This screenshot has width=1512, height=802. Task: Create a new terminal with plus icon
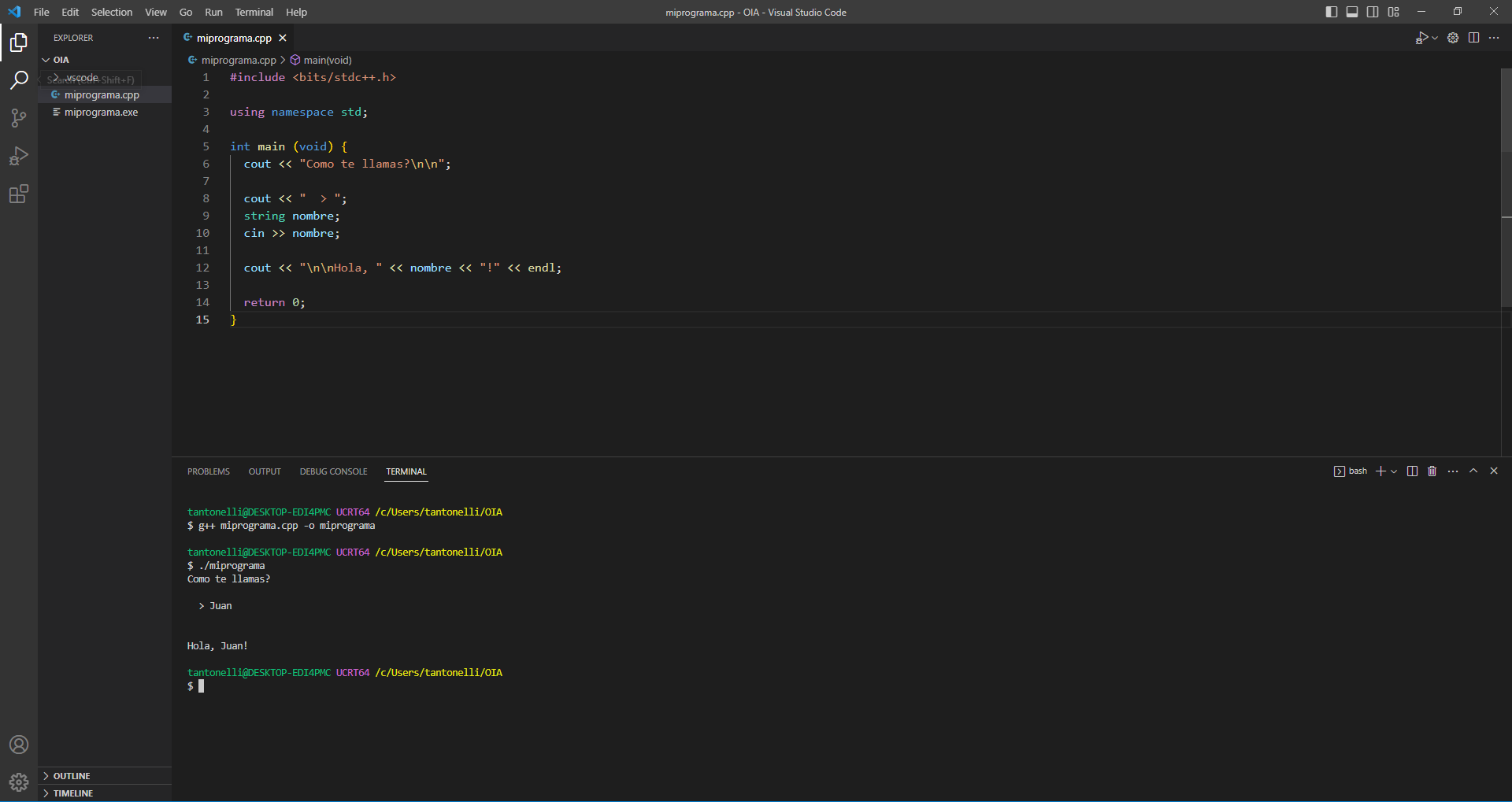click(x=1380, y=471)
